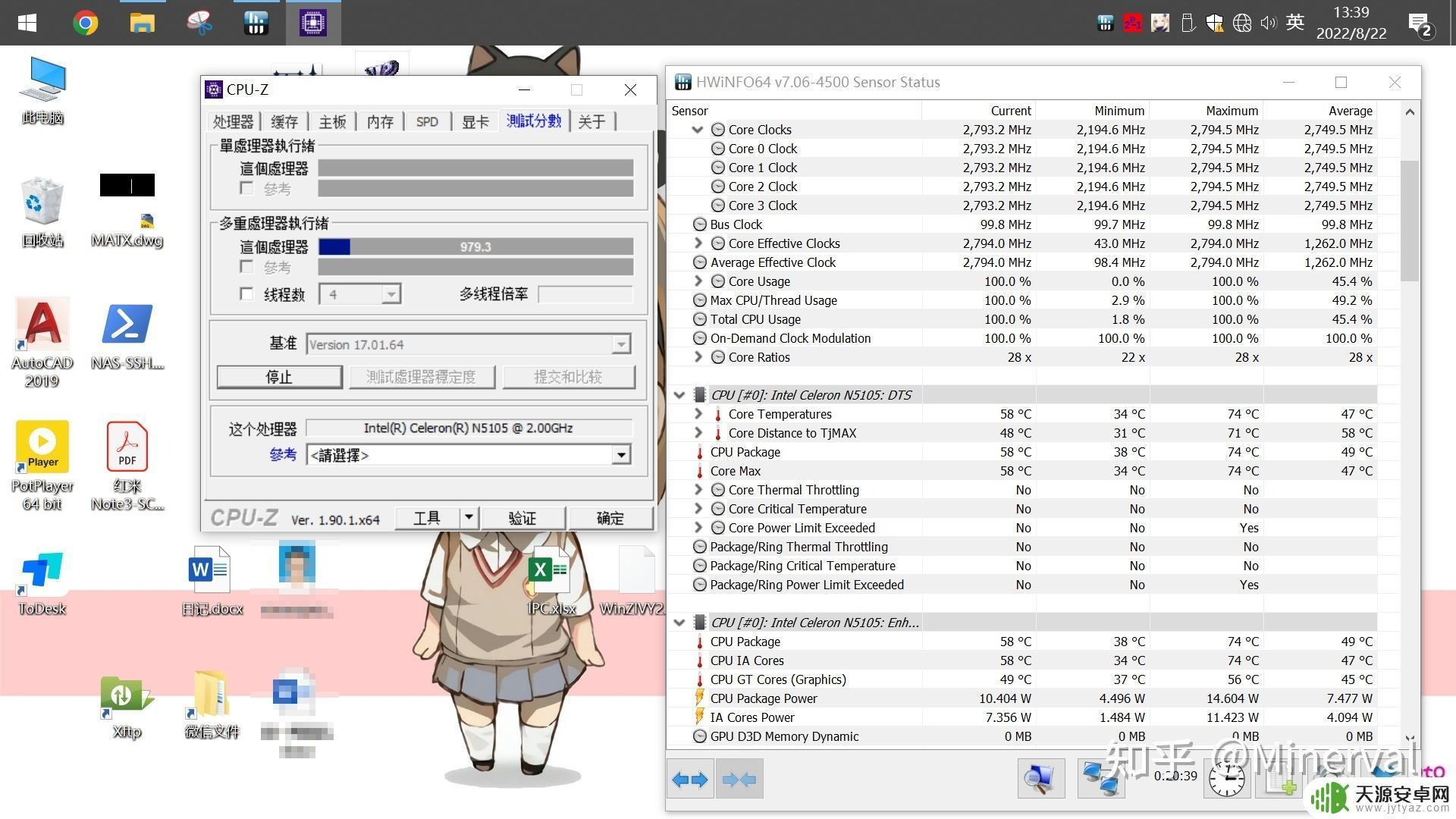Image resolution: width=1456 pixels, height=819 pixels.
Task: Expand the Core Effective Clocks row
Action: [x=698, y=243]
